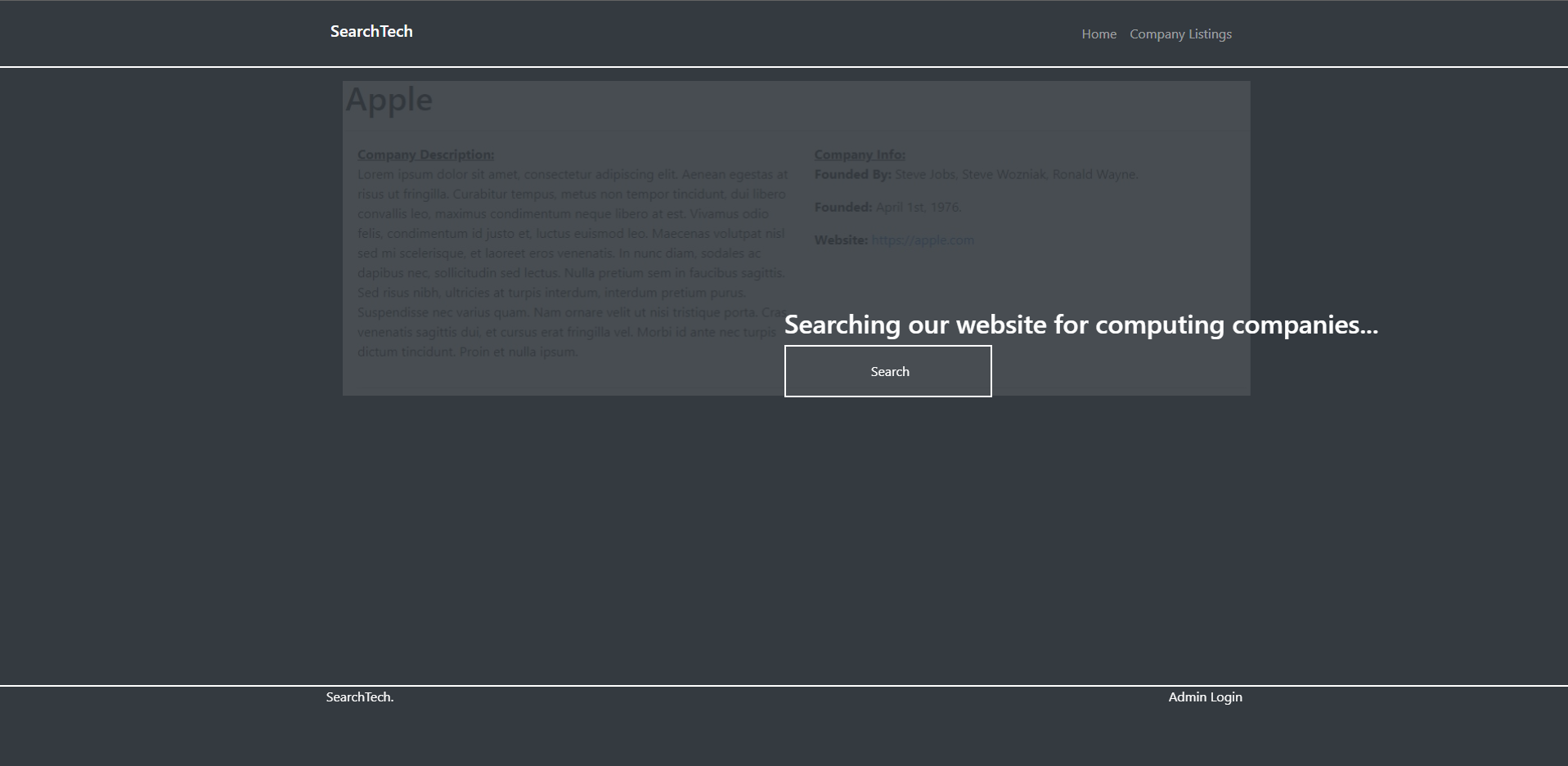Click the 'SearchTech.' footer text
Image resolution: width=1568 pixels, height=766 pixels.
(x=360, y=697)
